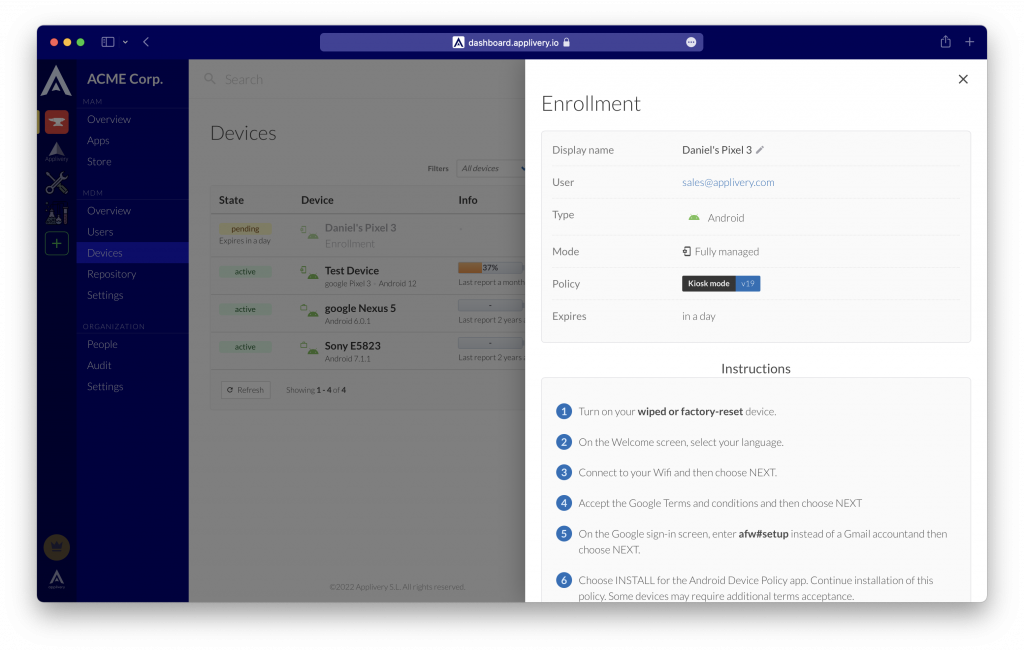Open Store menu item
Image resolution: width=1024 pixels, height=651 pixels.
pyautogui.click(x=99, y=161)
